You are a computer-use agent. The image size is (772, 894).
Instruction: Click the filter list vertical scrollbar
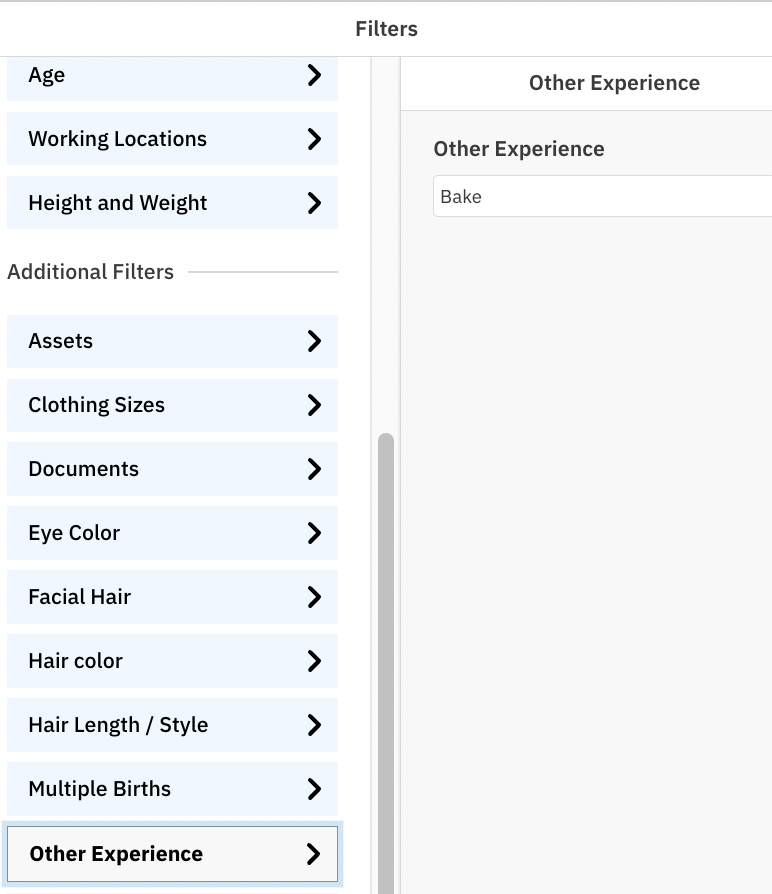pyautogui.click(x=386, y=663)
